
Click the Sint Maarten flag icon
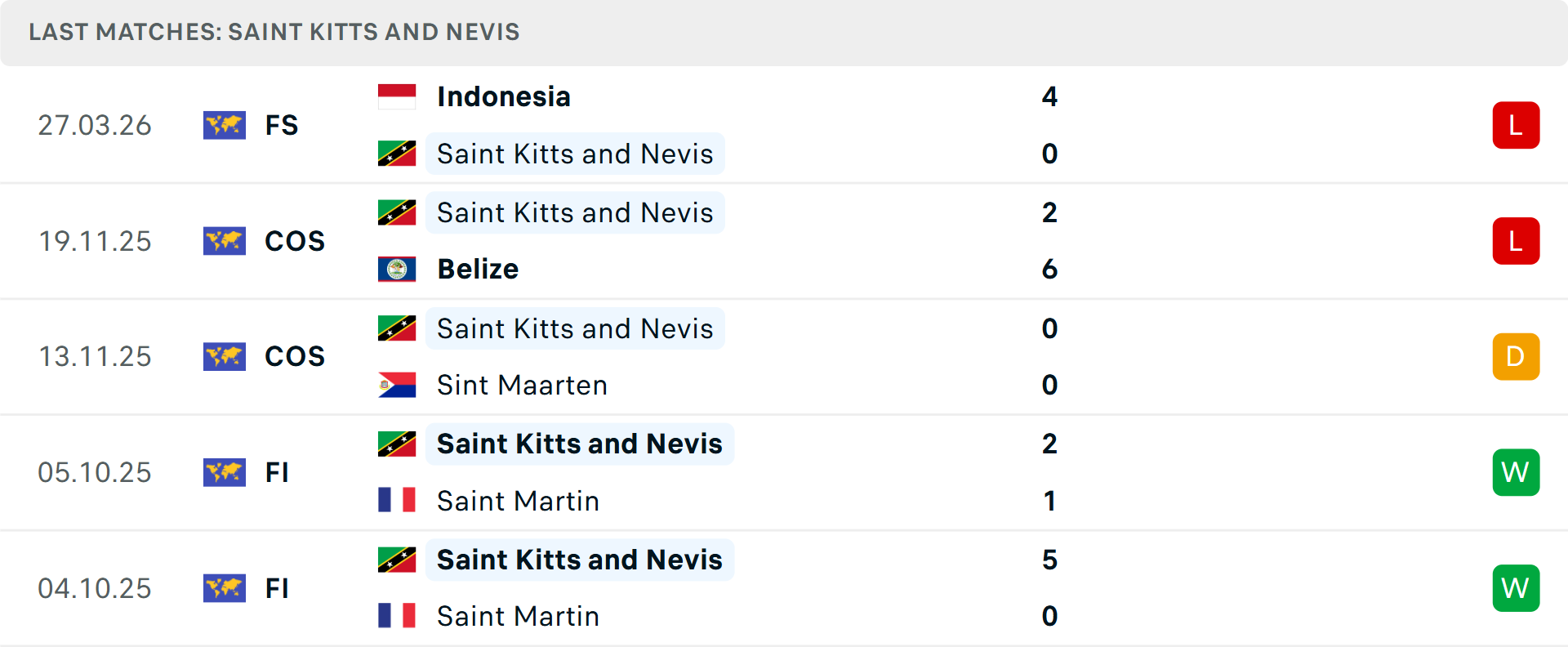pyautogui.click(x=397, y=385)
